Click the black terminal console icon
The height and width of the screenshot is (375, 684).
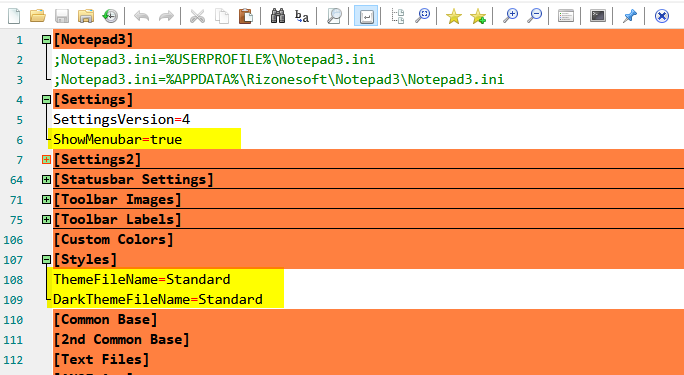click(598, 16)
